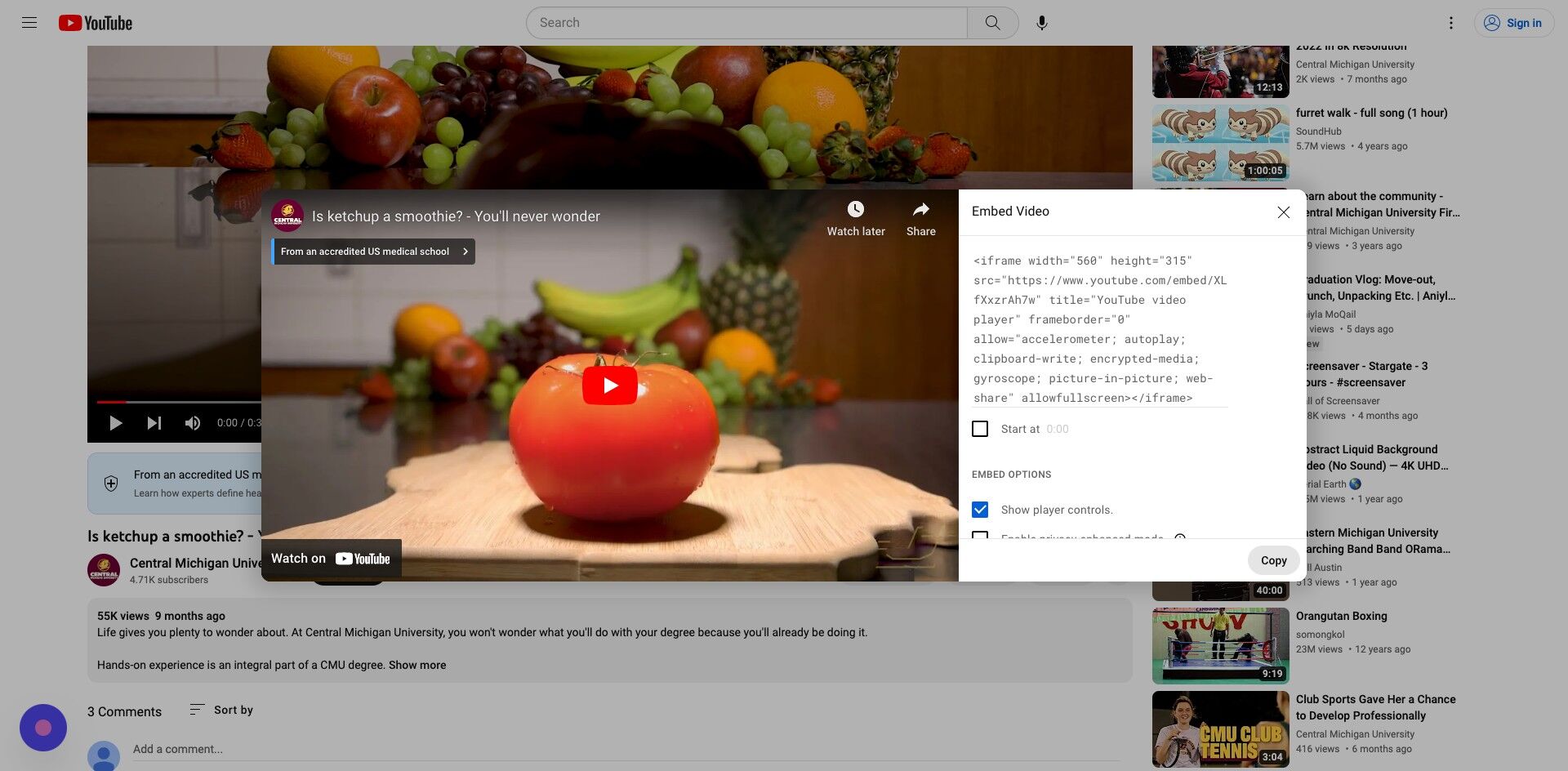The height and width of the screenshot is (771, 1568).
Task: Expand description with Show more
Action: [x=417, y=665]
